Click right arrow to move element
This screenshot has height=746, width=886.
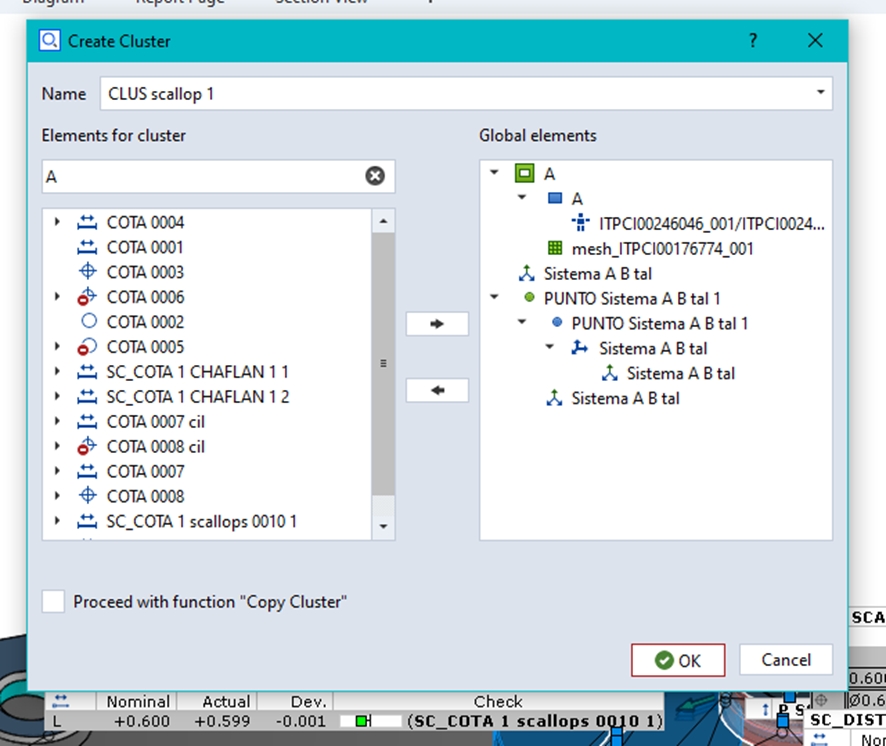click(437, 324)
